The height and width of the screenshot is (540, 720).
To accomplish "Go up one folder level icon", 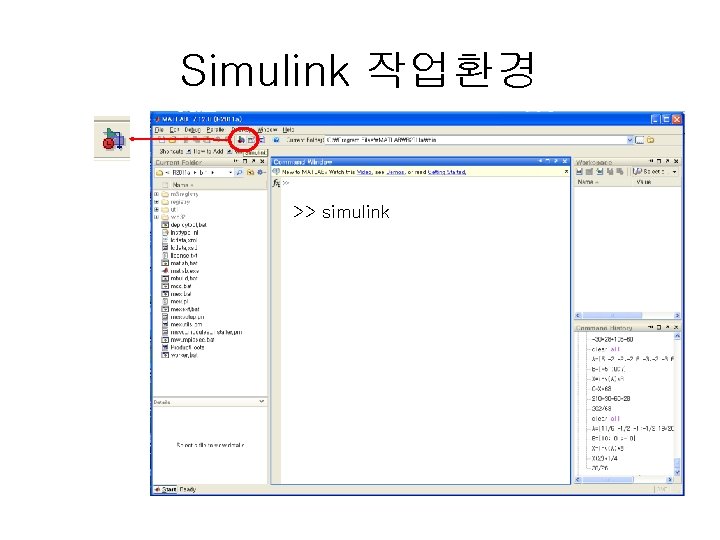I will (651, 140).
